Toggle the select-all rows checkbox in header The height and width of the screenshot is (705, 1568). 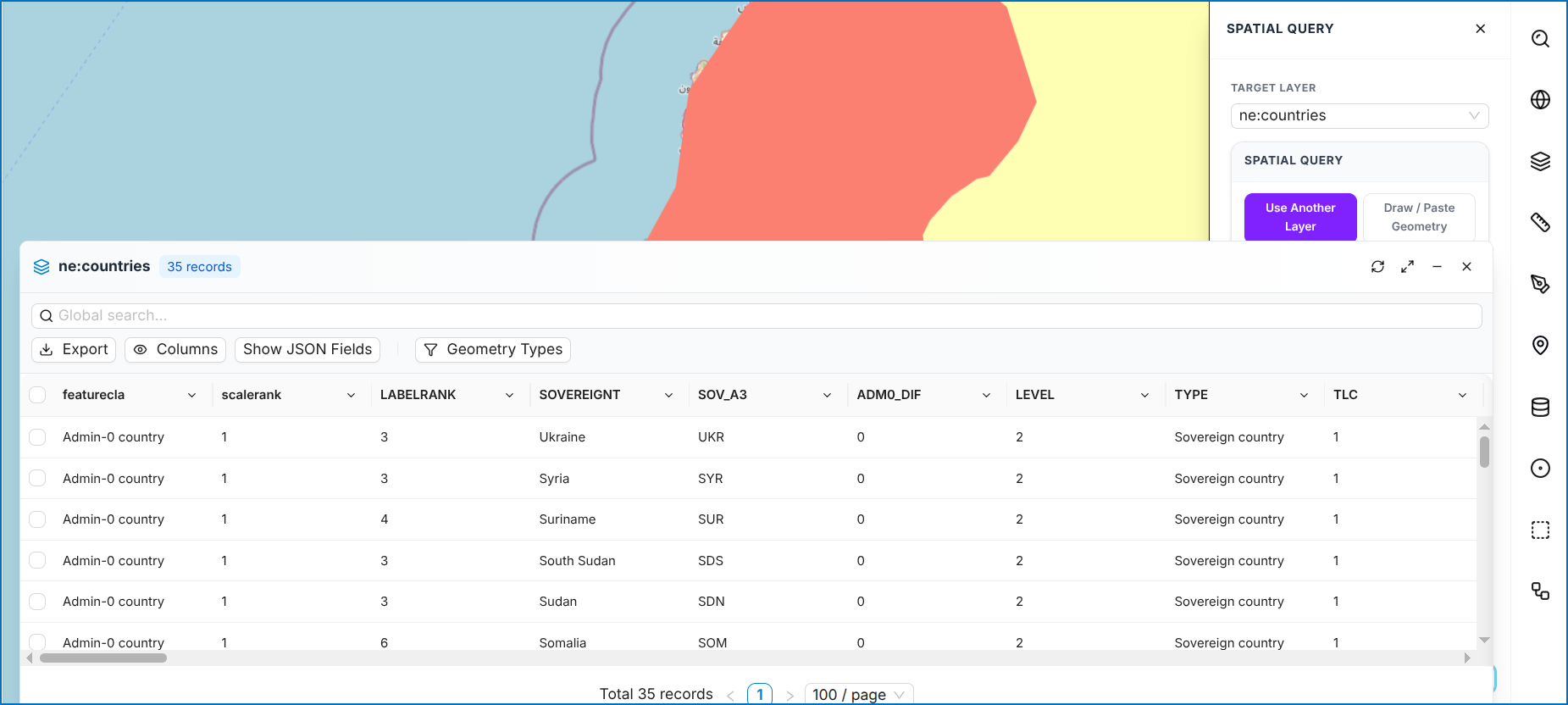point(37,395)
